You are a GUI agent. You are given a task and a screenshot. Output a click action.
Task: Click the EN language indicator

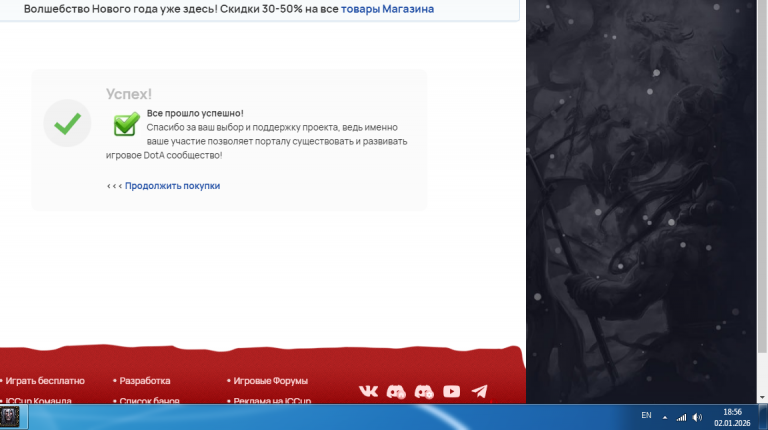point(647,415)
